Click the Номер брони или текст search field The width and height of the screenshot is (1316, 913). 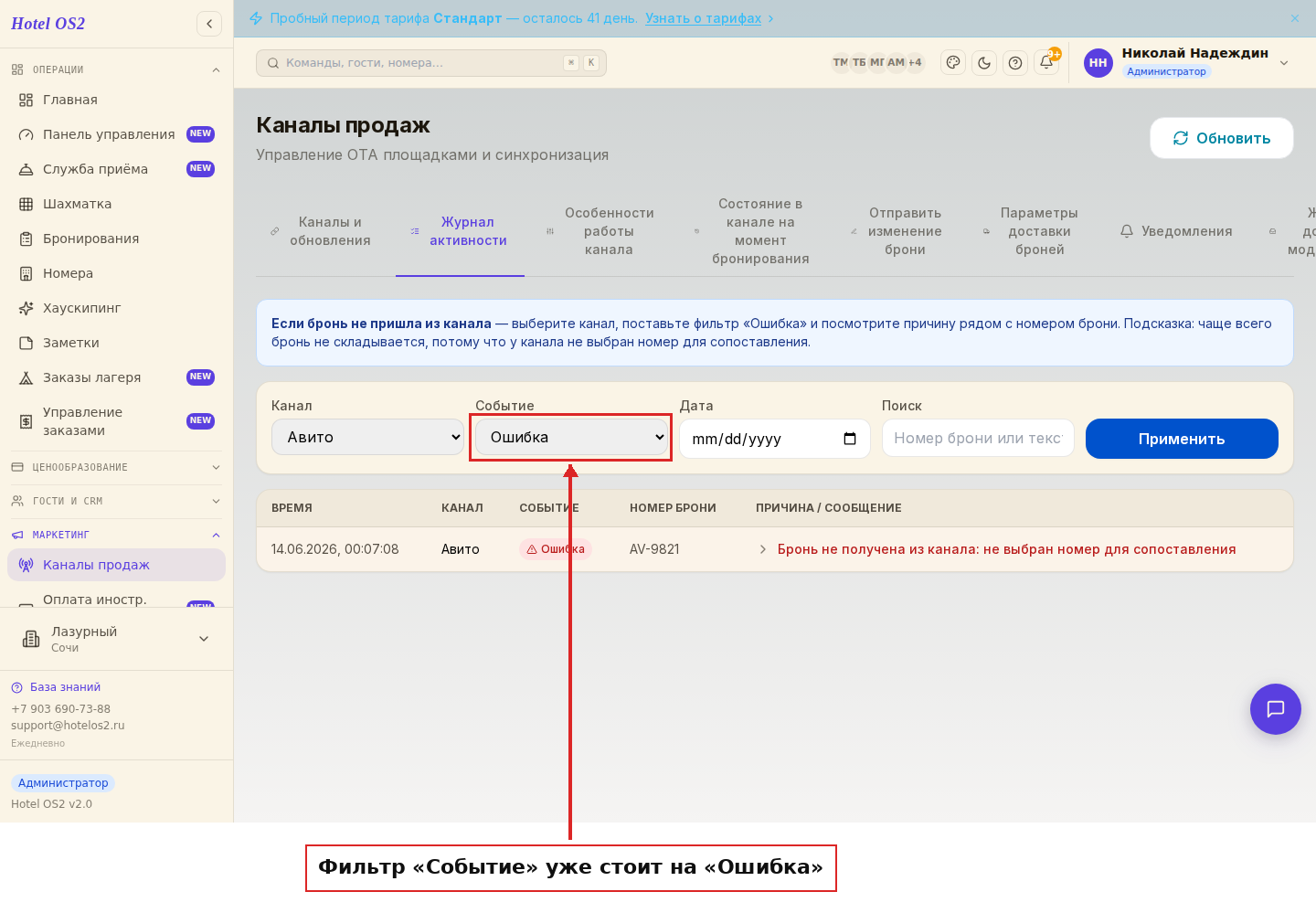978,438
